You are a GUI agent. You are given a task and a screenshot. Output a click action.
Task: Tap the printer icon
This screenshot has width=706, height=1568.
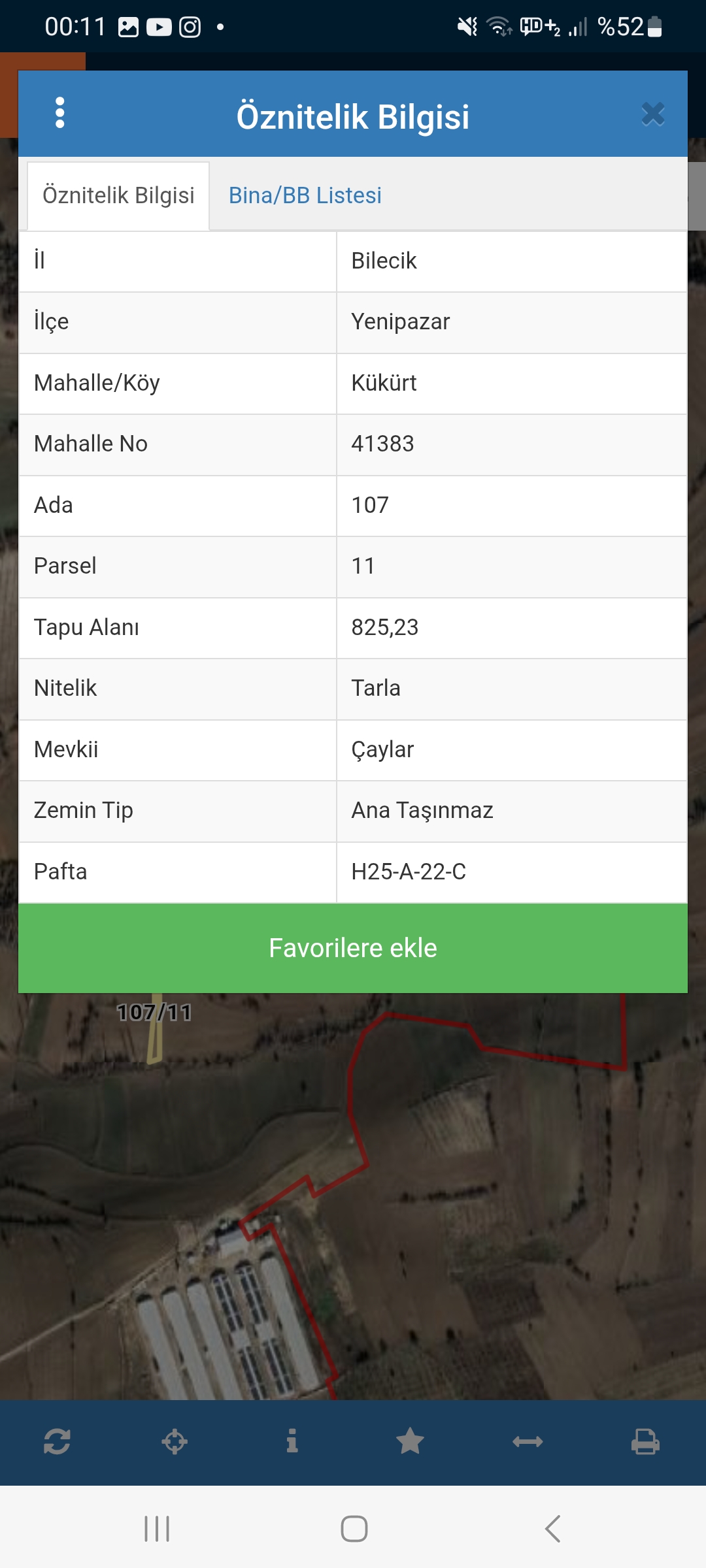tap(645, 1441)
